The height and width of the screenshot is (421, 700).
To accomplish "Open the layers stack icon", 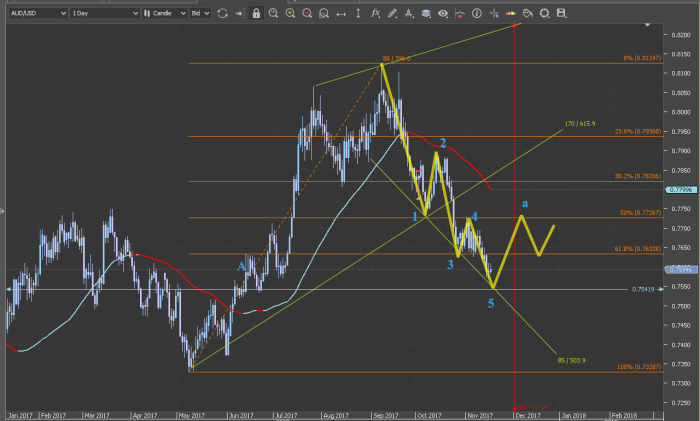I will pos(426,14).
